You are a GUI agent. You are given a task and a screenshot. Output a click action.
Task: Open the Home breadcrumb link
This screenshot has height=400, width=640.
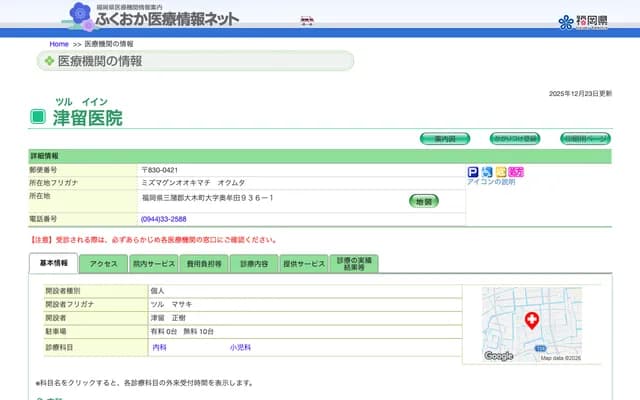pos(59,44)
